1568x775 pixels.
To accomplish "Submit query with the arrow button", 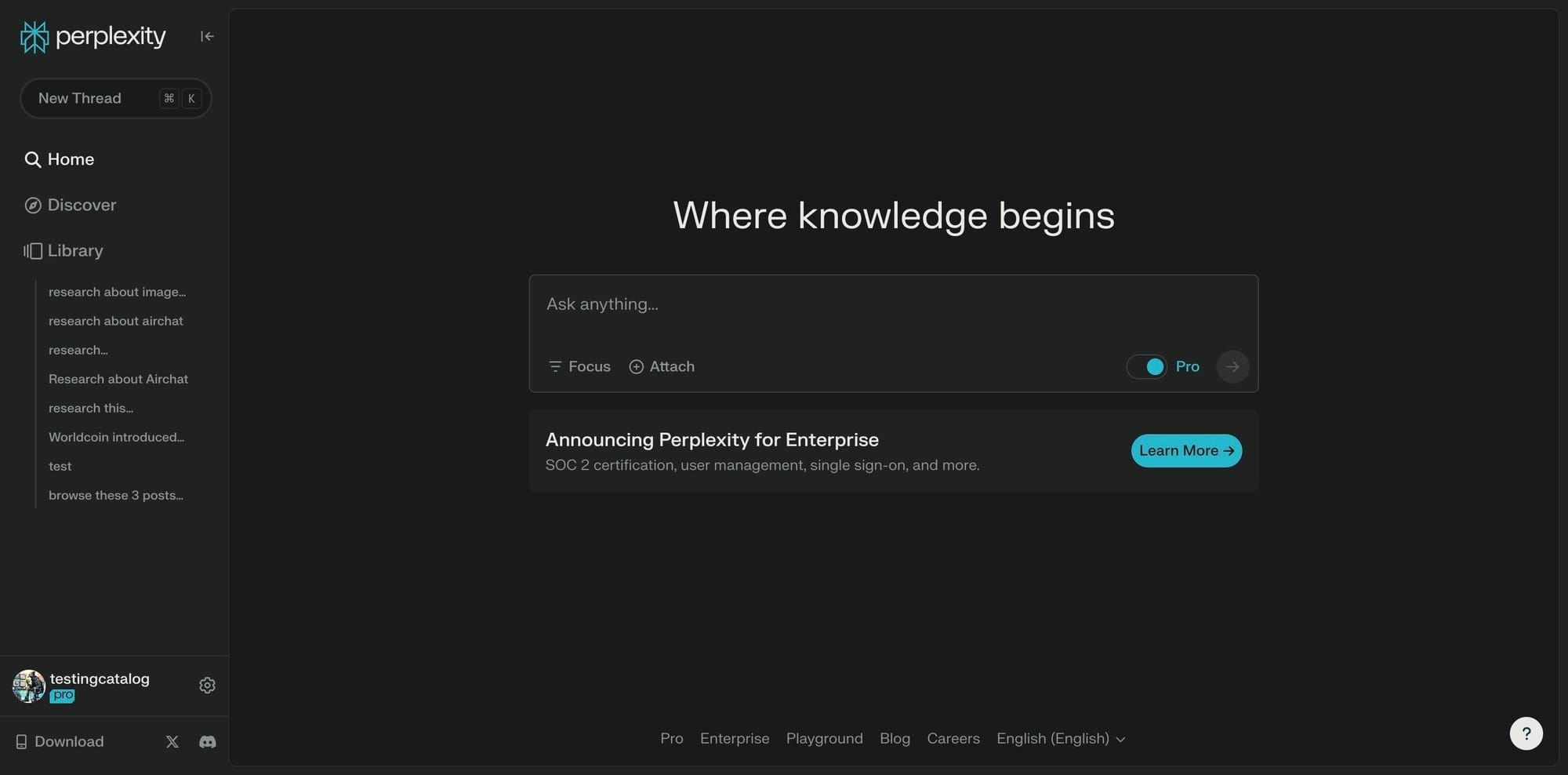I will tap(1232, 366).
